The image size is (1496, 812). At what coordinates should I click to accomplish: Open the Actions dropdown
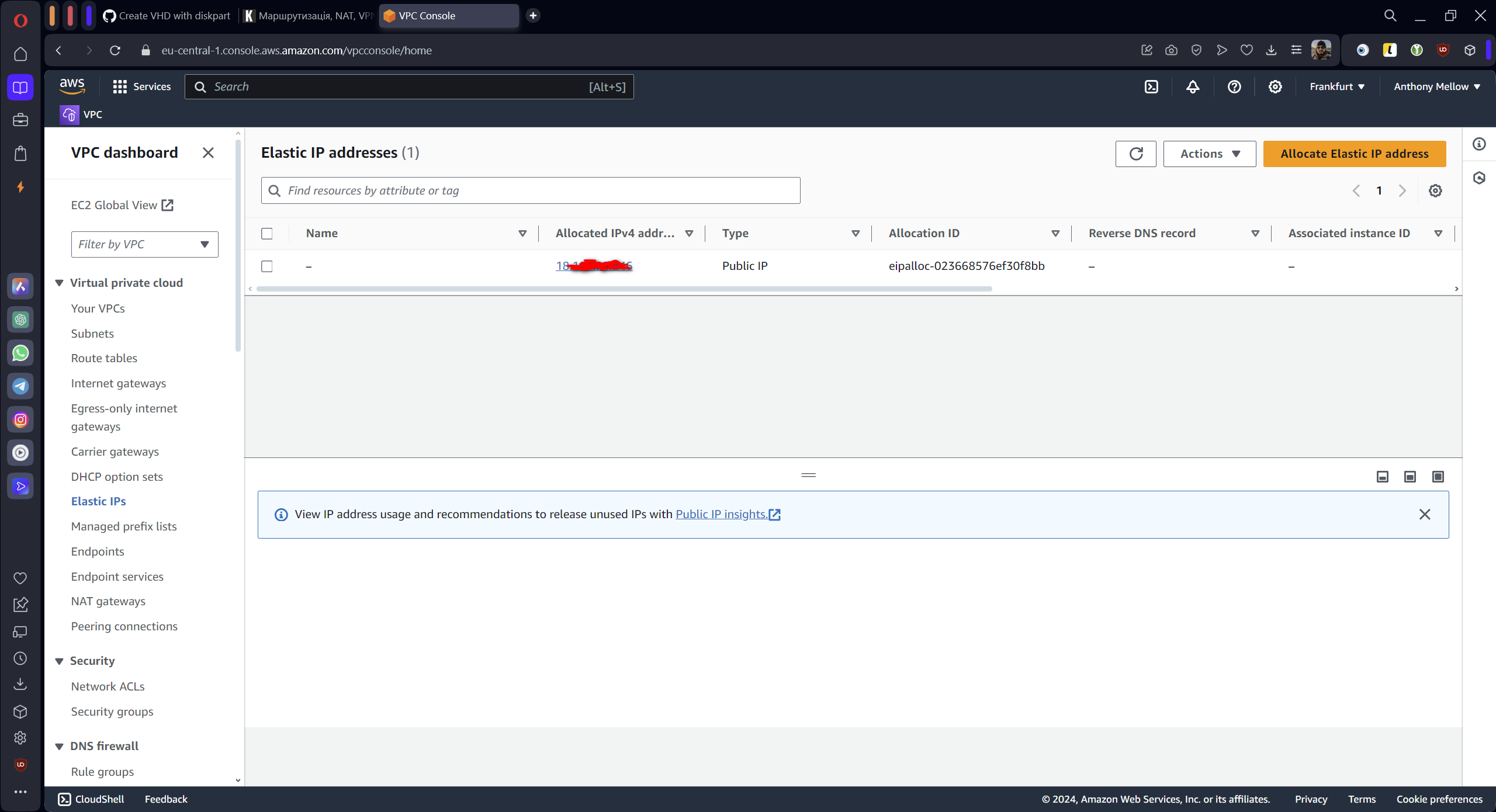pos(1209,154)
